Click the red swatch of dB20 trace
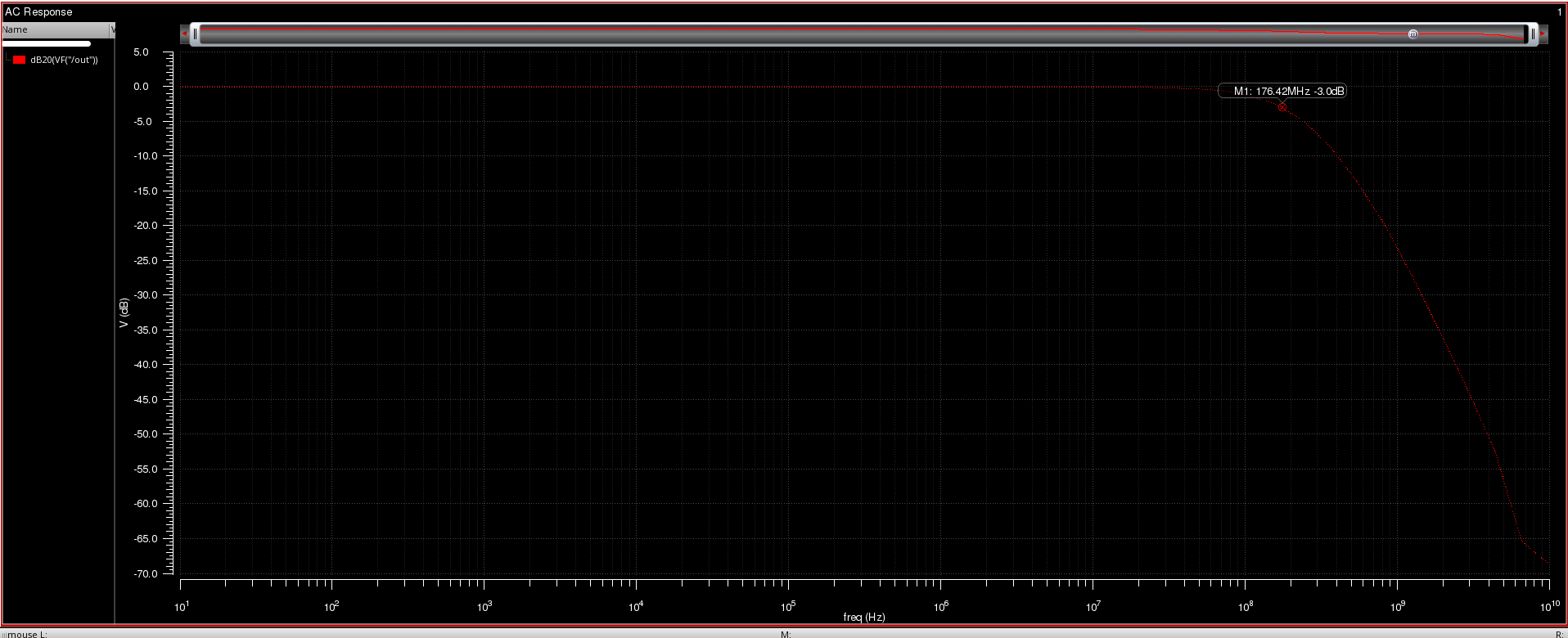The width and height of the screenshot is (1568, 638). pyautogui.click(x=20, y=60)
